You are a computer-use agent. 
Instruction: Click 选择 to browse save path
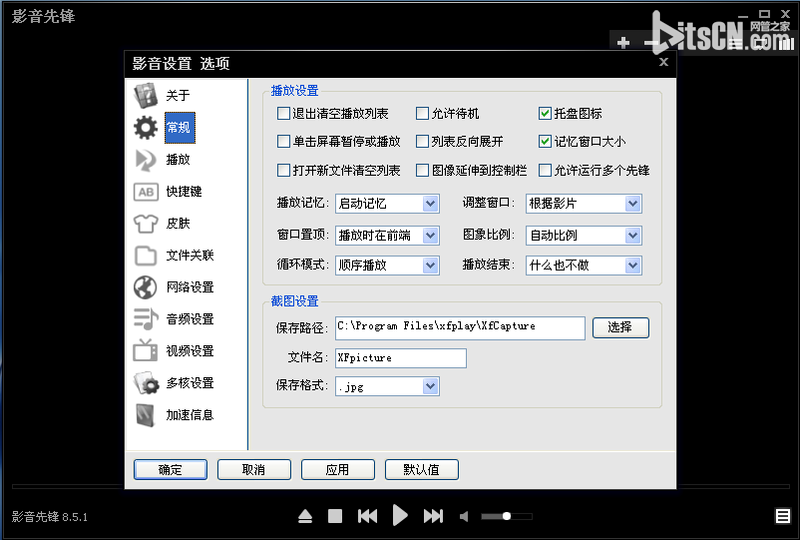[620, 328]
